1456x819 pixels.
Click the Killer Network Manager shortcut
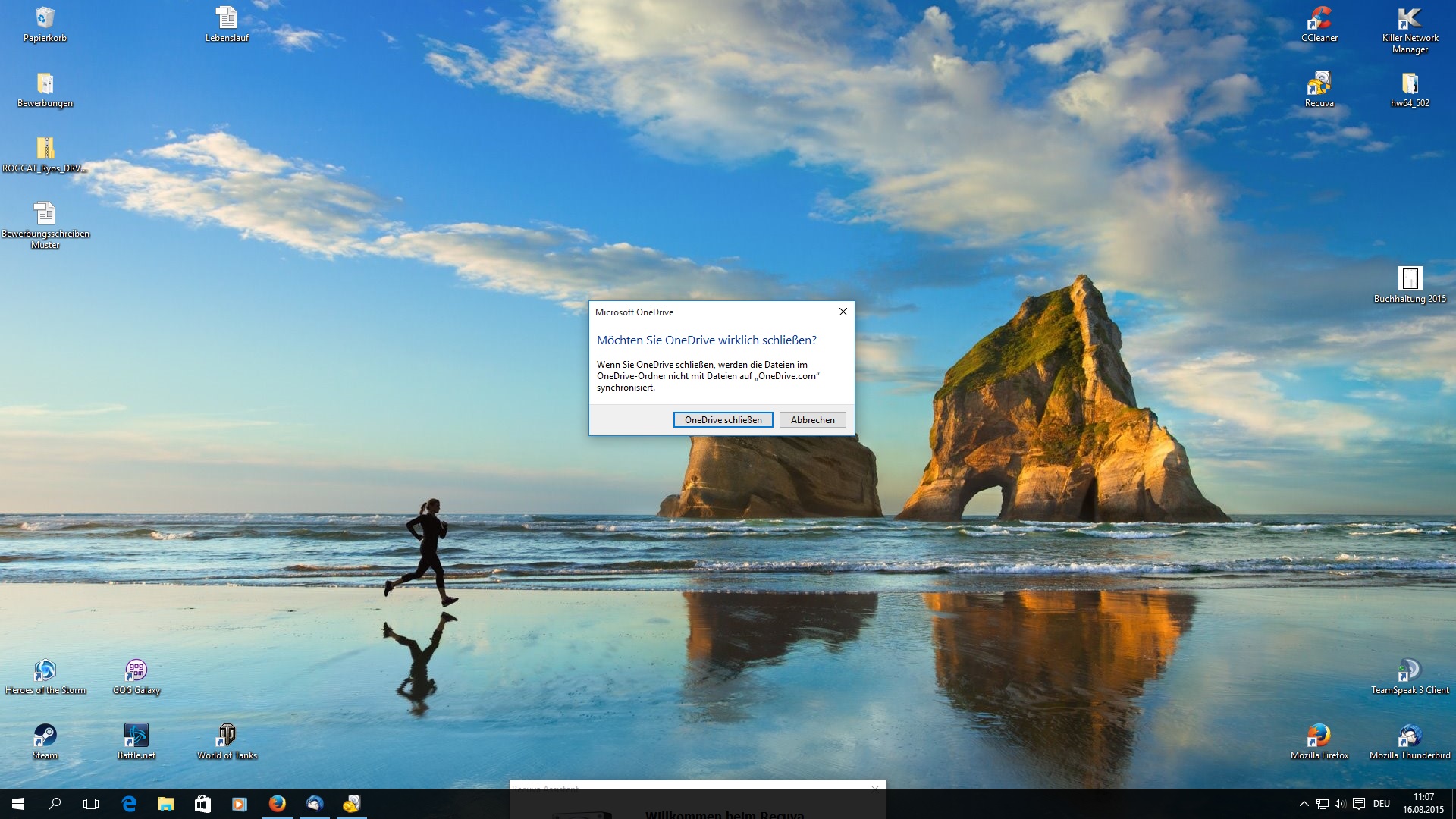coord(1409,17)
